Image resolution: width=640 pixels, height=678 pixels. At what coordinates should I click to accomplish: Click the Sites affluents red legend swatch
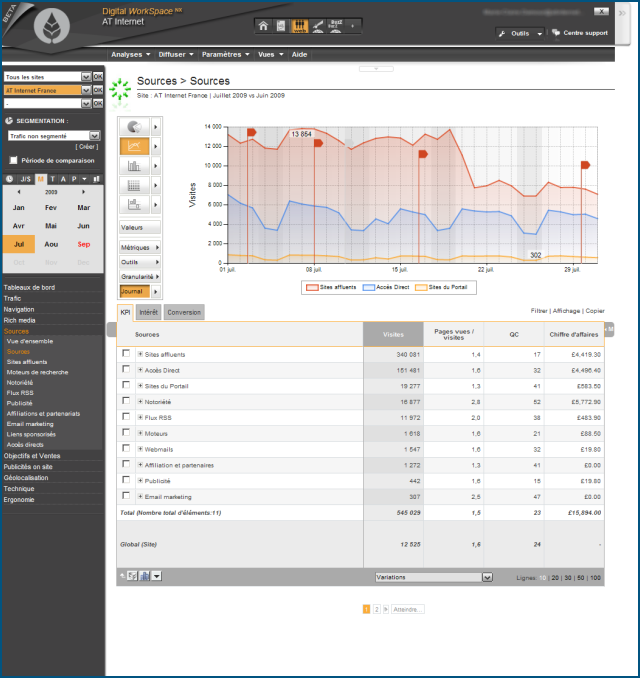click(x=312, y=288)
